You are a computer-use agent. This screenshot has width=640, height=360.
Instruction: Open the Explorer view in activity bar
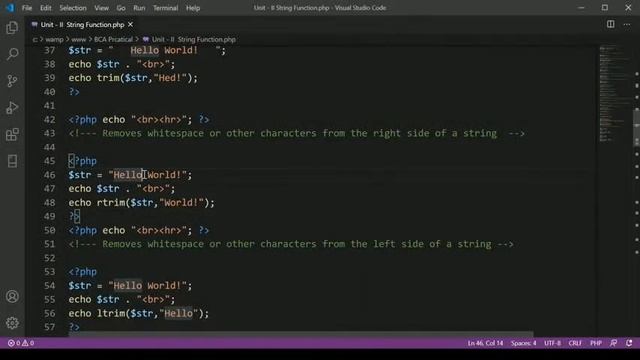(x=12, y=28)
